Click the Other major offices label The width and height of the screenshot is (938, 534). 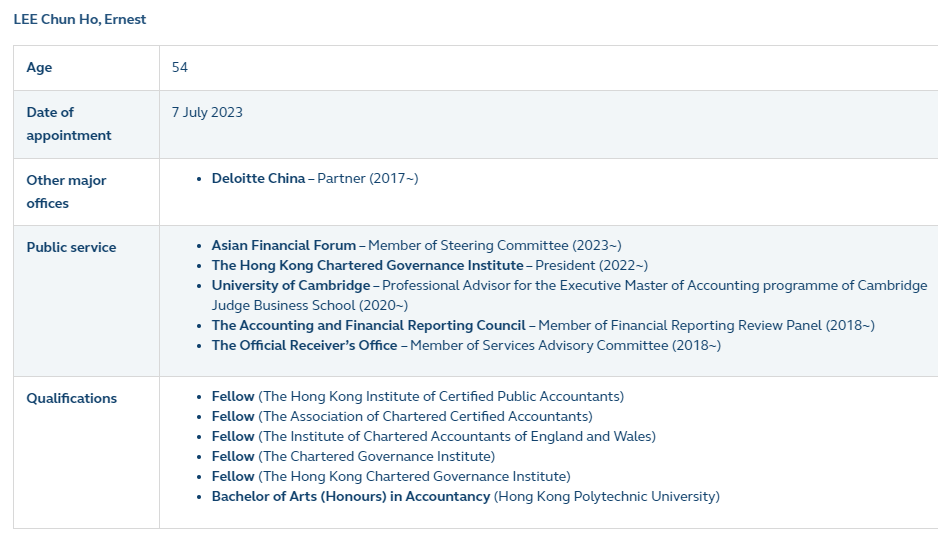(x=66, y=191)
